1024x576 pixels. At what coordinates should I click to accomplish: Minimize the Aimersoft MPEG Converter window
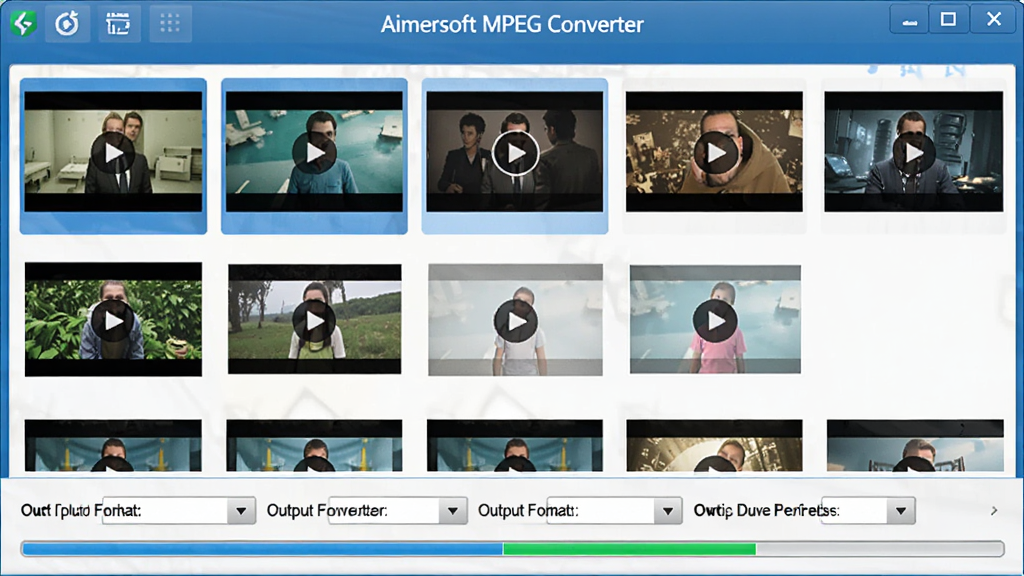(x=910, y=20)
